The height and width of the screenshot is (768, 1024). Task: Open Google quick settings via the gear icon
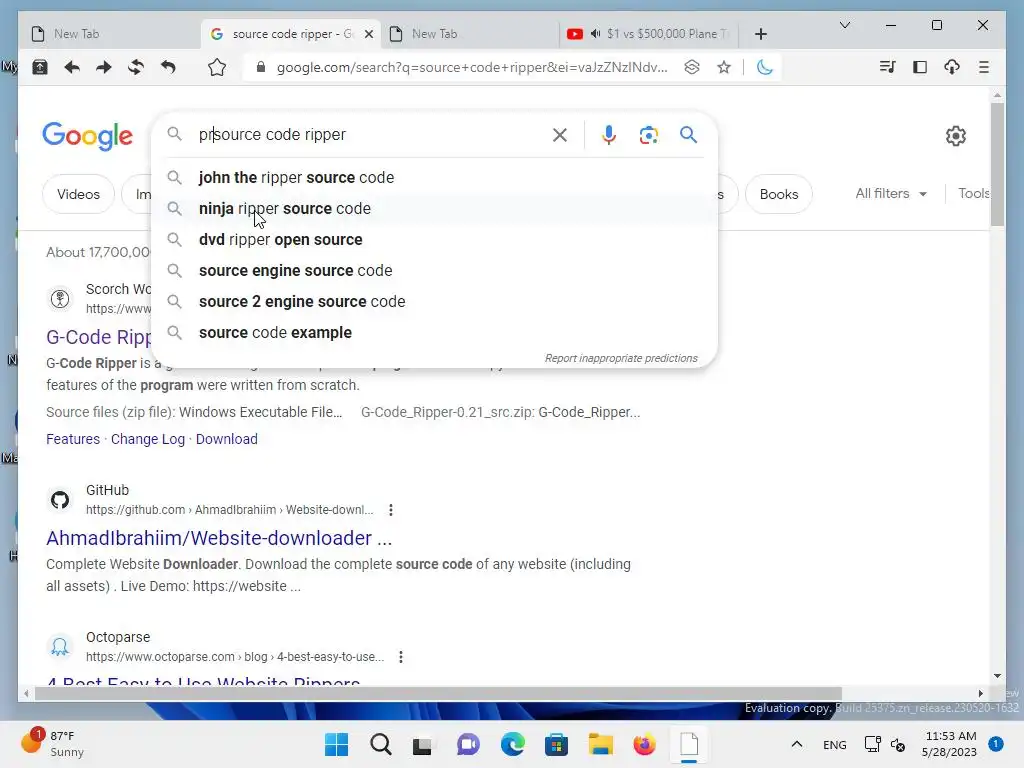point(955,136)
